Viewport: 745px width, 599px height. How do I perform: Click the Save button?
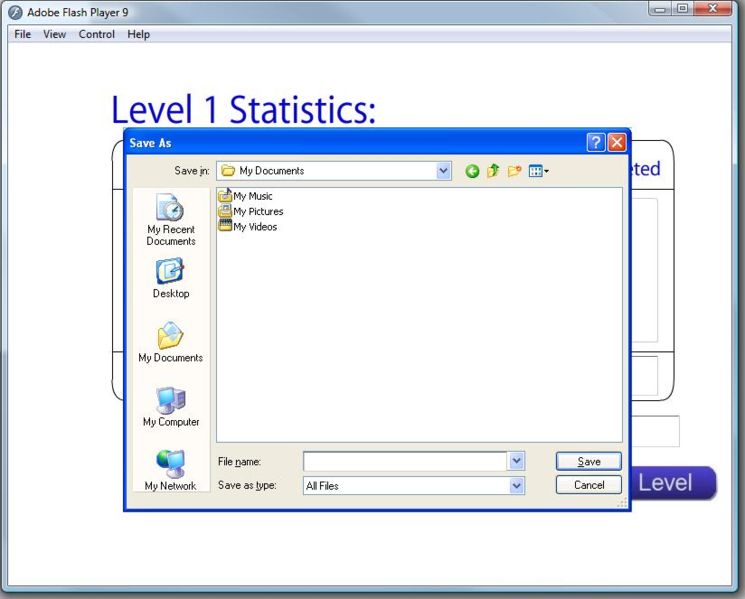click(589, 461)
